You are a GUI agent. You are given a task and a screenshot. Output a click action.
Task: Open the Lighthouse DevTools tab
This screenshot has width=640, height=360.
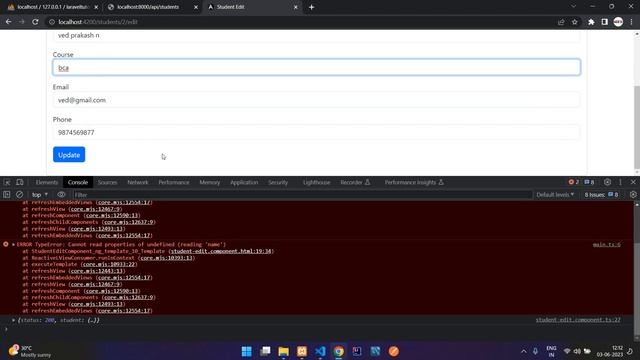(316, 182)
